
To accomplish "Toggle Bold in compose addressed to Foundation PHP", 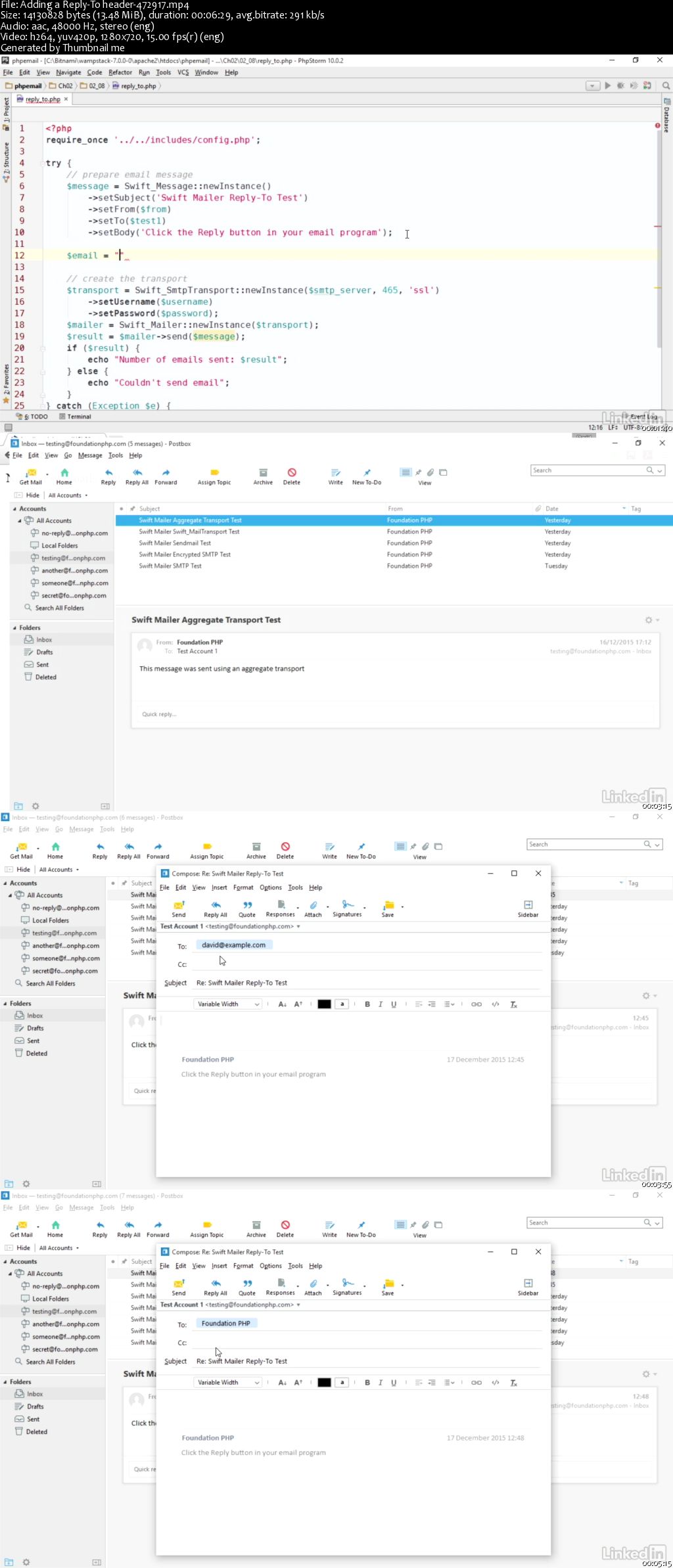I will 367,1382.
